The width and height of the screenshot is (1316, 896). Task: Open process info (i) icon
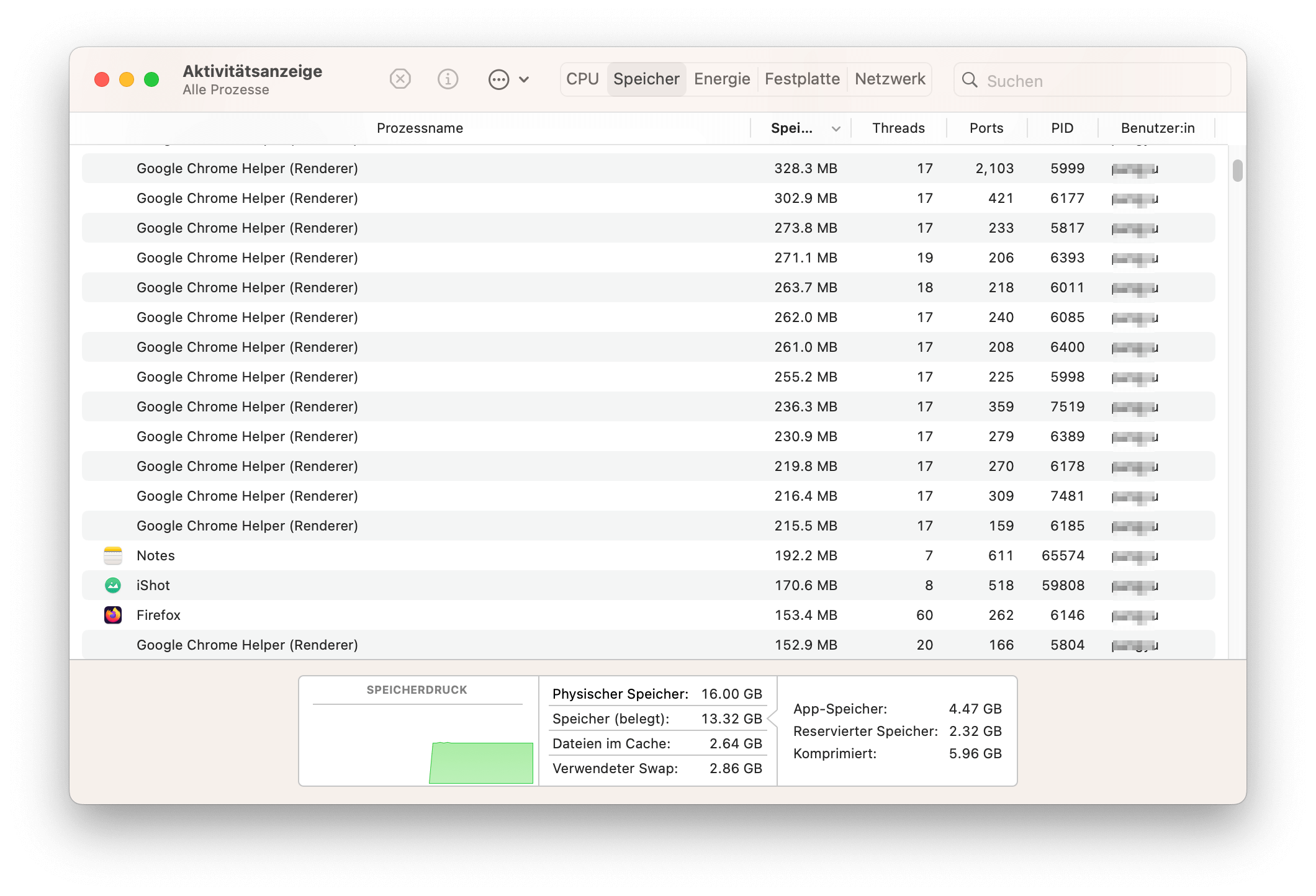tap(448, 79)
